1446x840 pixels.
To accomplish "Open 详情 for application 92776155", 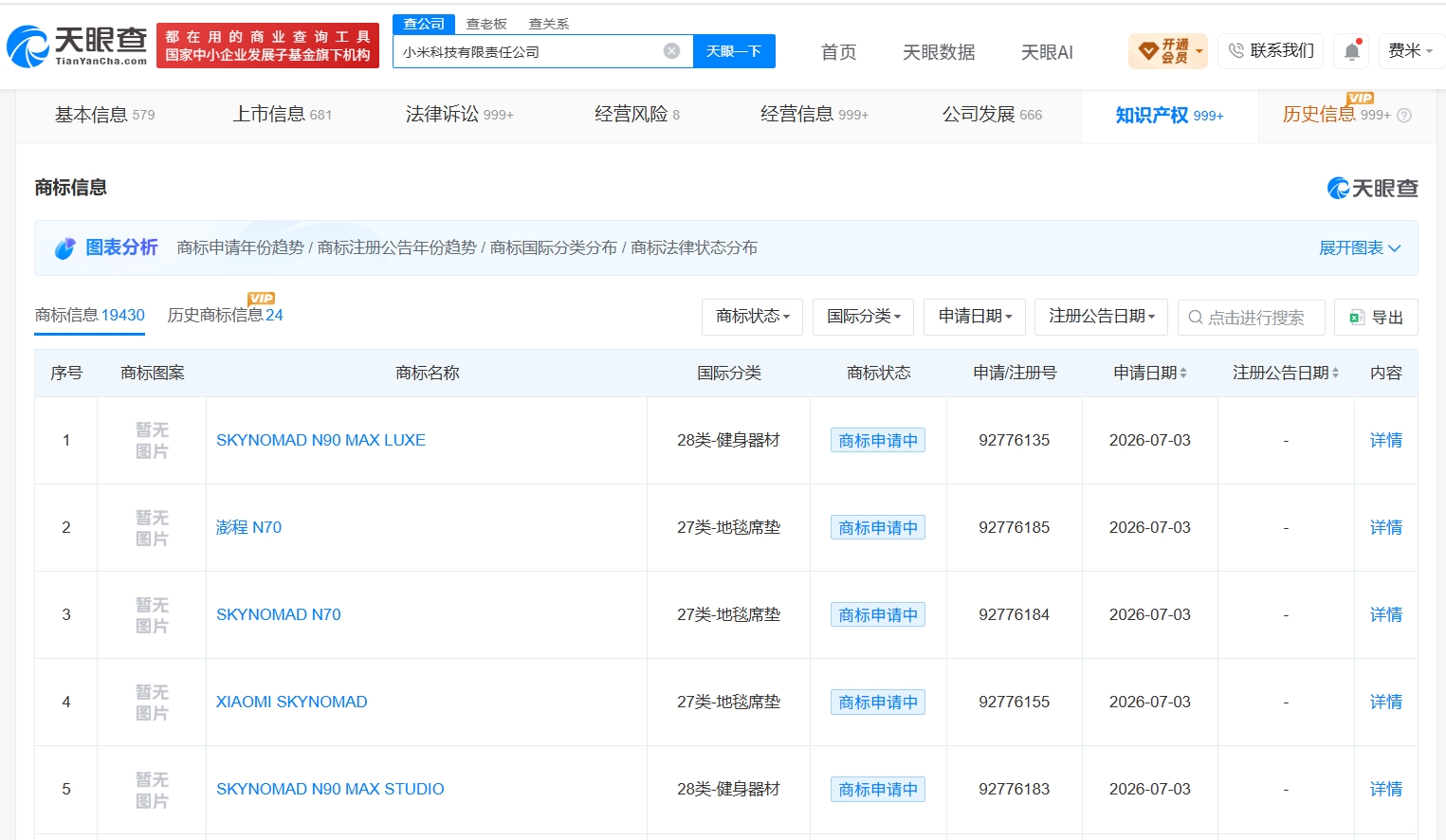I will pyautogui.click(x=1385, y=703).
